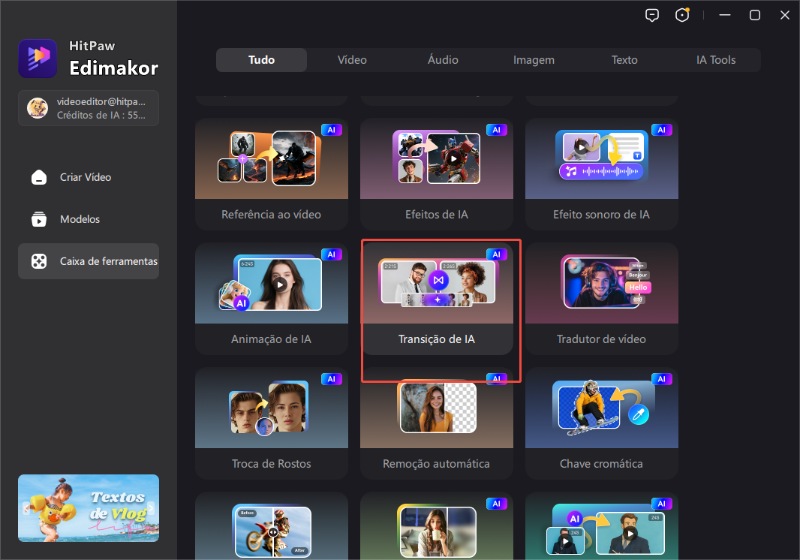Click the eyedropper icon on Chave cromática
Viewport: 800px width, 560px height.
click(639, 415)
